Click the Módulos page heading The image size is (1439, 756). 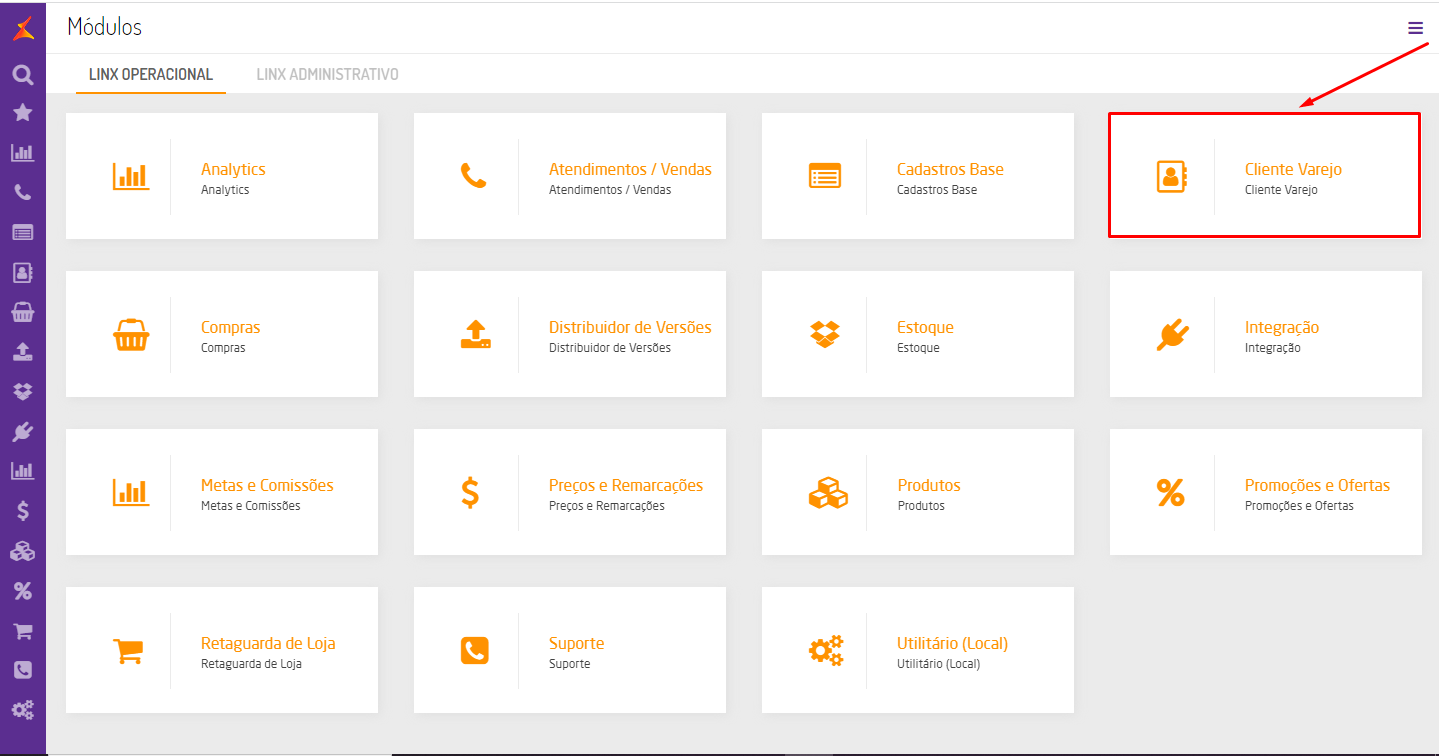click(105, 27)
